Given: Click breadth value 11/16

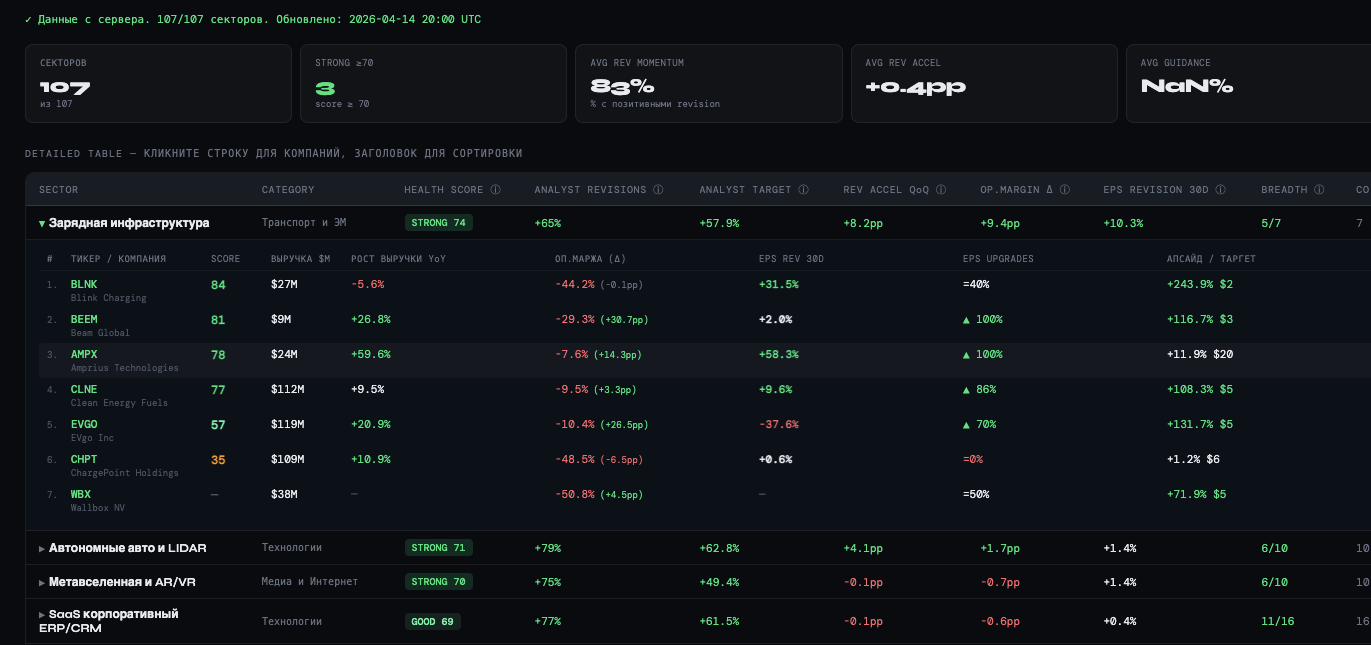Looking at the screenshot, I should (1278, 621).
